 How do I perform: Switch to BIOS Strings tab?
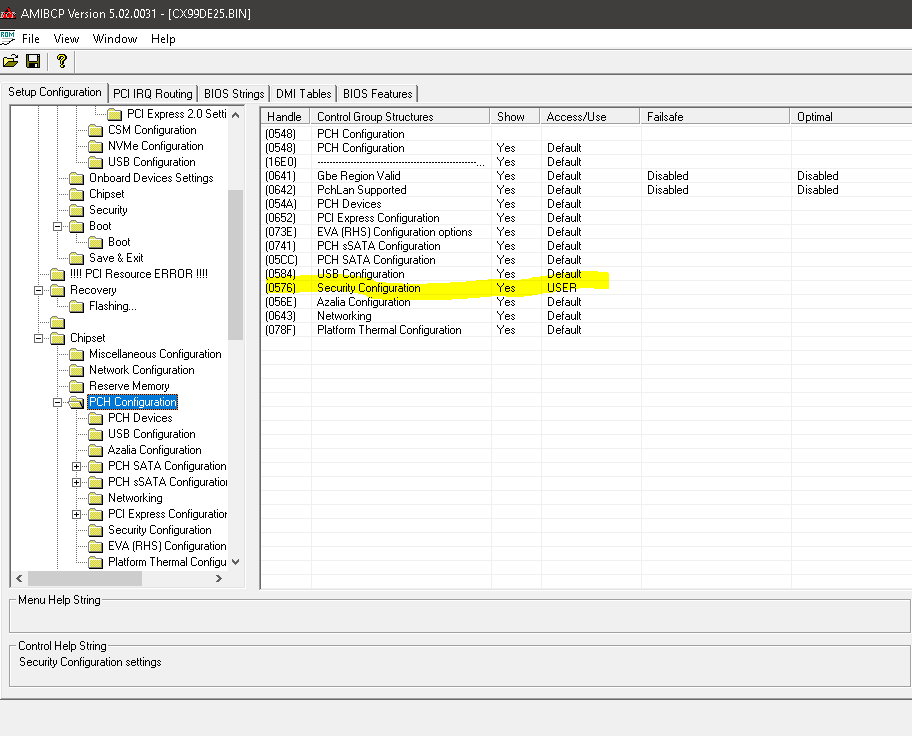pos(234,94)
